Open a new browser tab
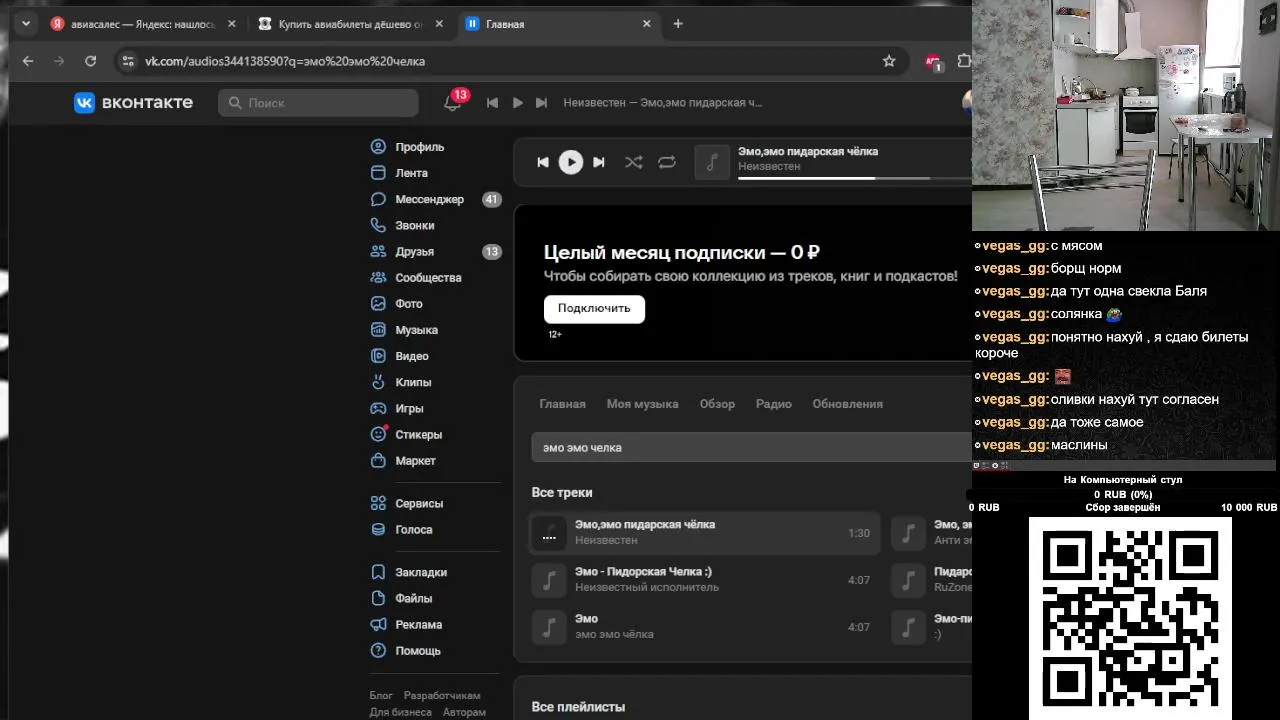The width and height of the screenshot is (1280, 720). click(x=678, y=24)
